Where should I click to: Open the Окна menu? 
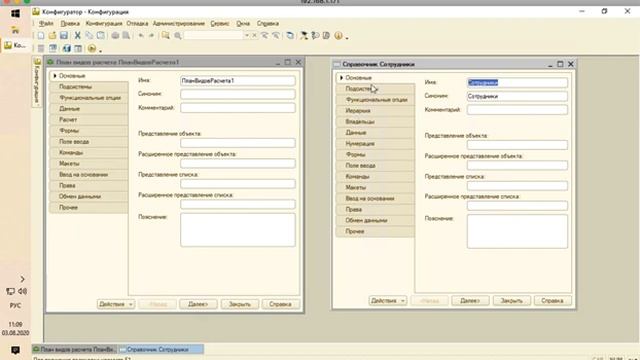pos(243,24)
